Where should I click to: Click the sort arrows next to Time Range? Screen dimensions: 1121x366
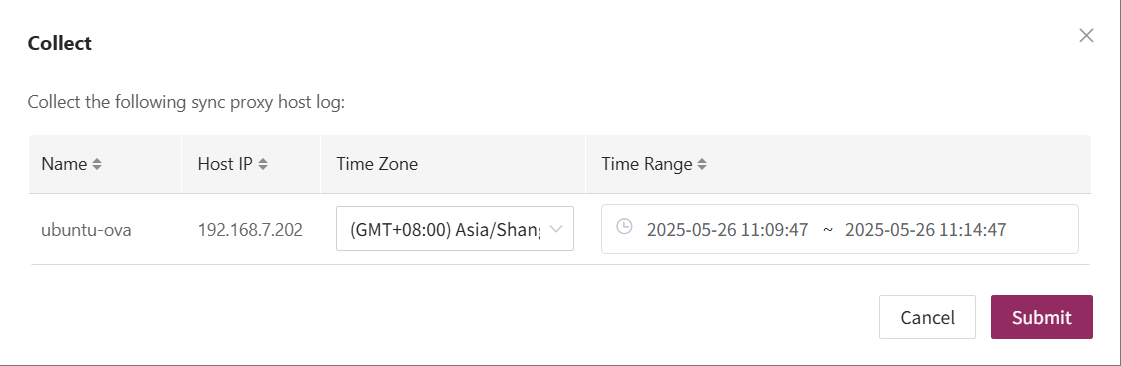pyautogui.click(x=702, y=164)
